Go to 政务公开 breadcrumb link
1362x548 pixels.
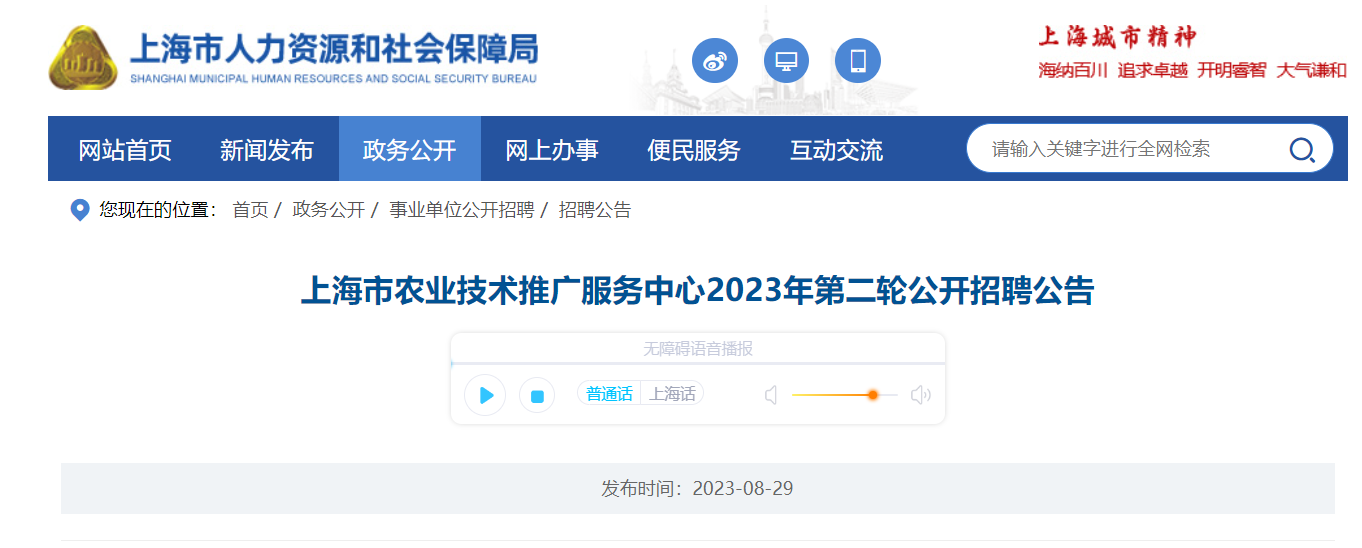point(328,210)
